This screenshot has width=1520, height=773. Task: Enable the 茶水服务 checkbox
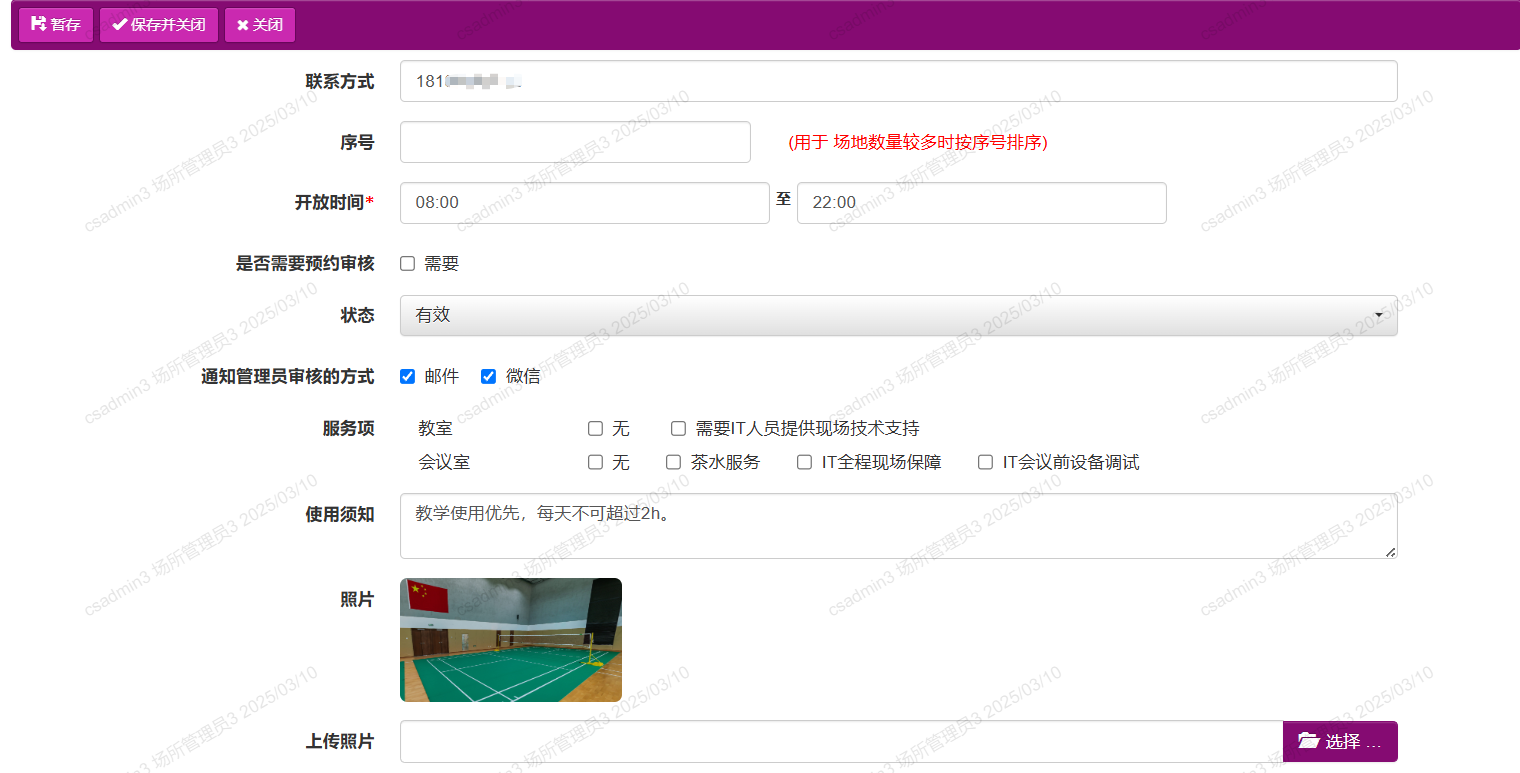point(673,462)
